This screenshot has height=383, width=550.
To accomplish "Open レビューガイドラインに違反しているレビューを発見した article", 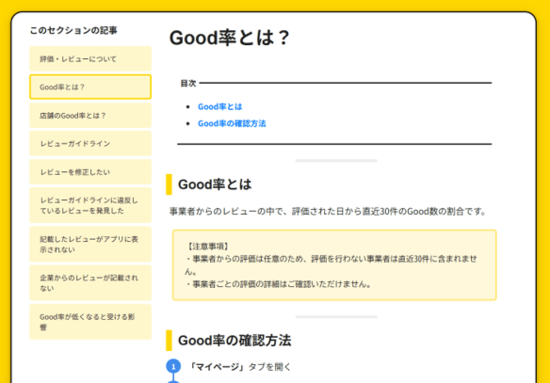I will point(90,205).
